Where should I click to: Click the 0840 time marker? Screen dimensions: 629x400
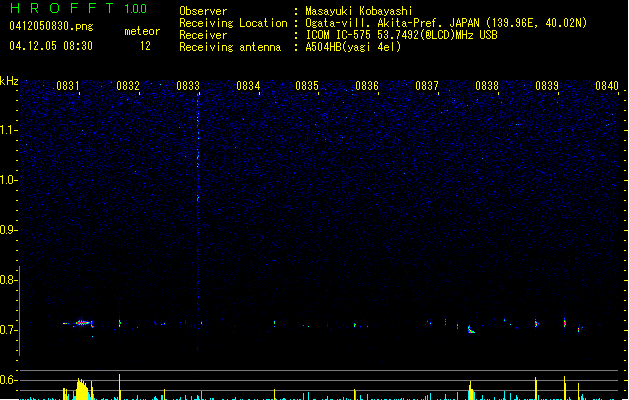pyautogui.click(x=607, y=86)
